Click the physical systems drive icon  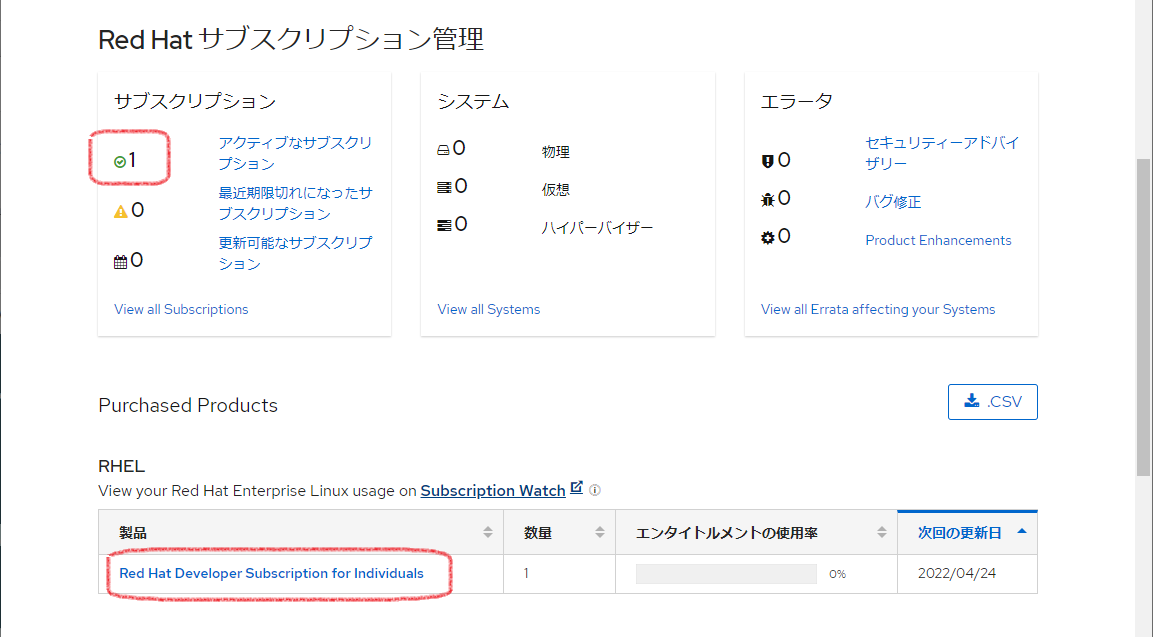tap(443, 149)
